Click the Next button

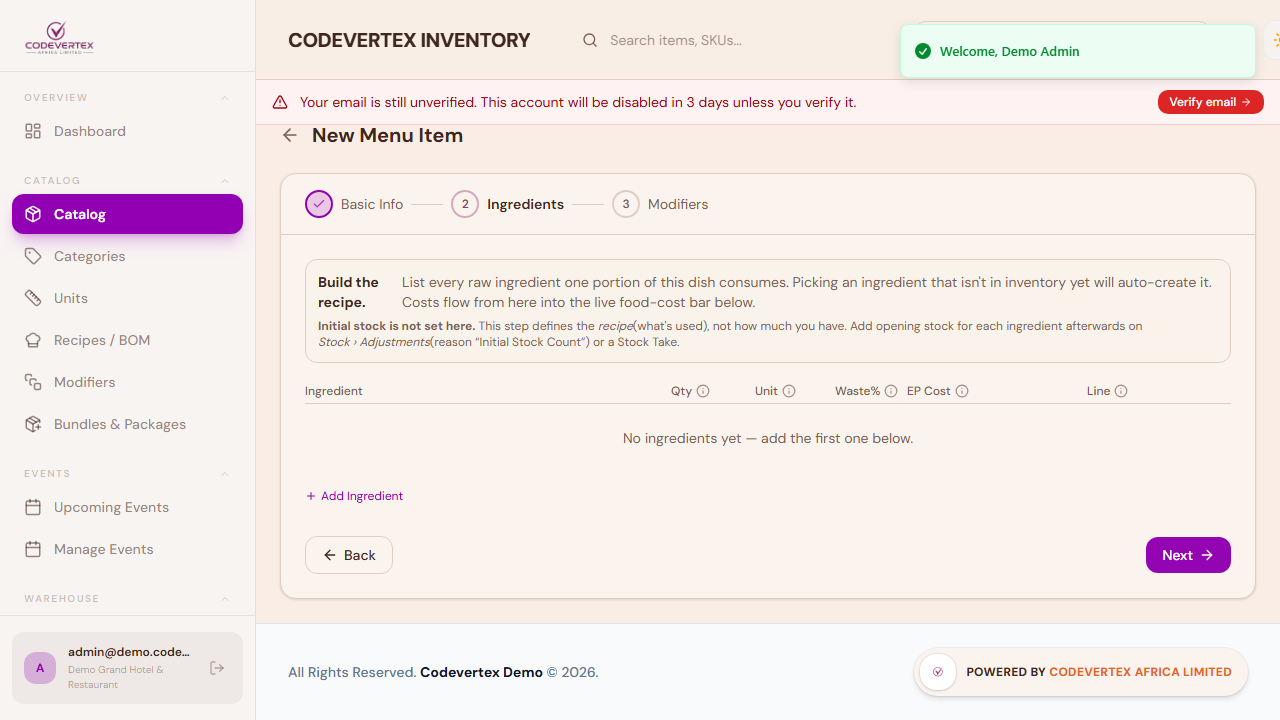pos(1188,555)
